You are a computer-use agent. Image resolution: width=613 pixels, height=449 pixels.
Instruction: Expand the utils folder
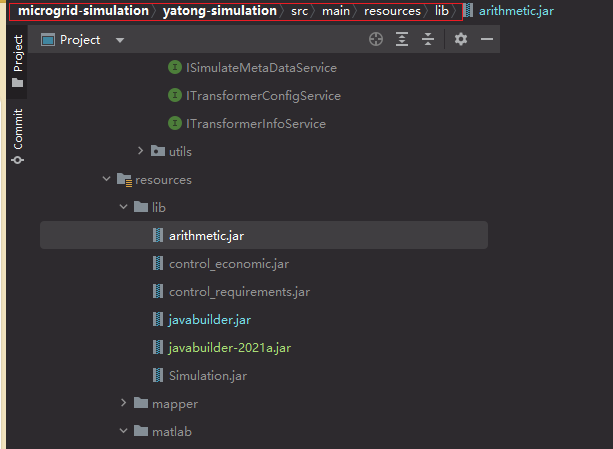[140, 151]
